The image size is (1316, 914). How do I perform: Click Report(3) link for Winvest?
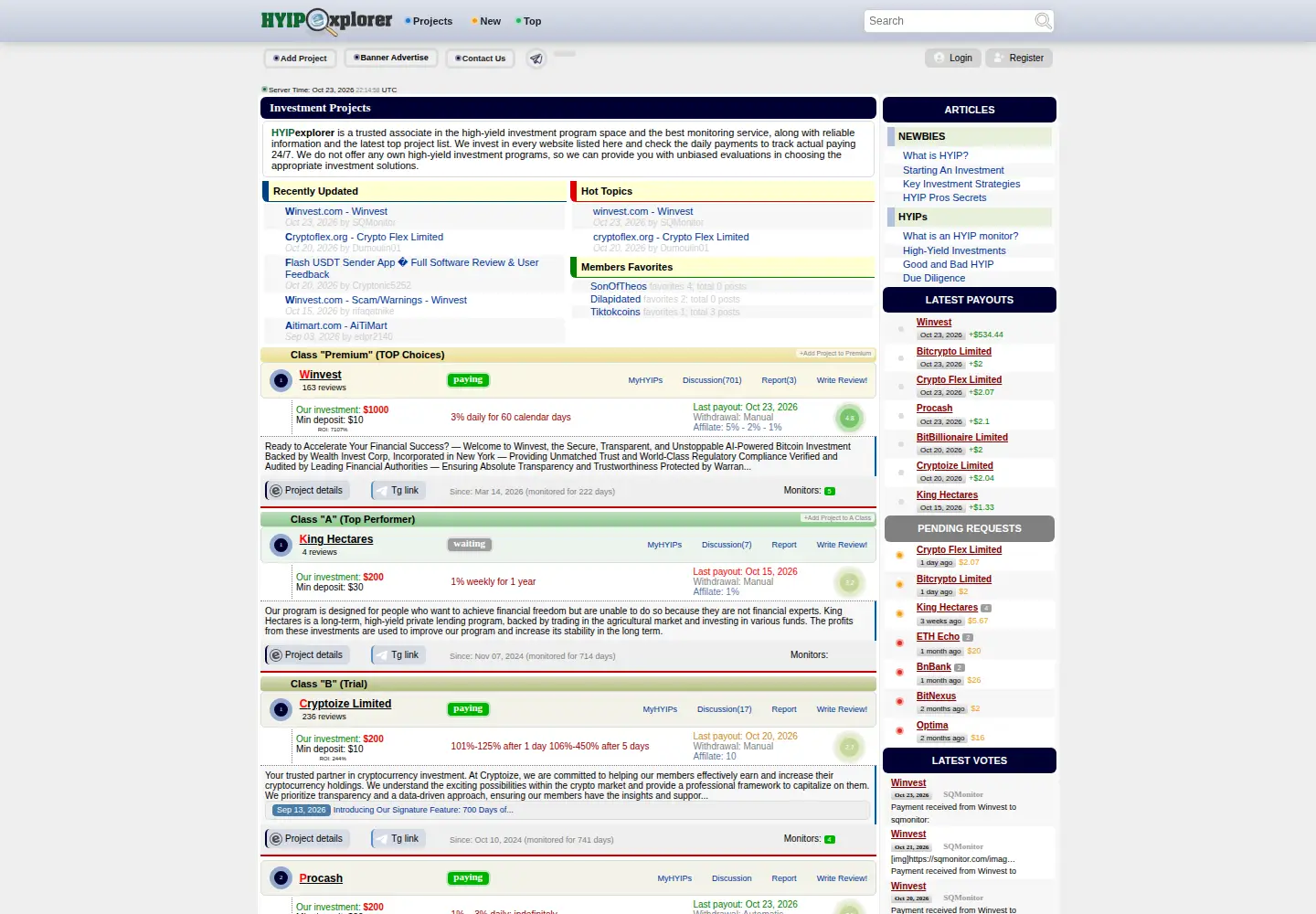(x=779, y=380)
